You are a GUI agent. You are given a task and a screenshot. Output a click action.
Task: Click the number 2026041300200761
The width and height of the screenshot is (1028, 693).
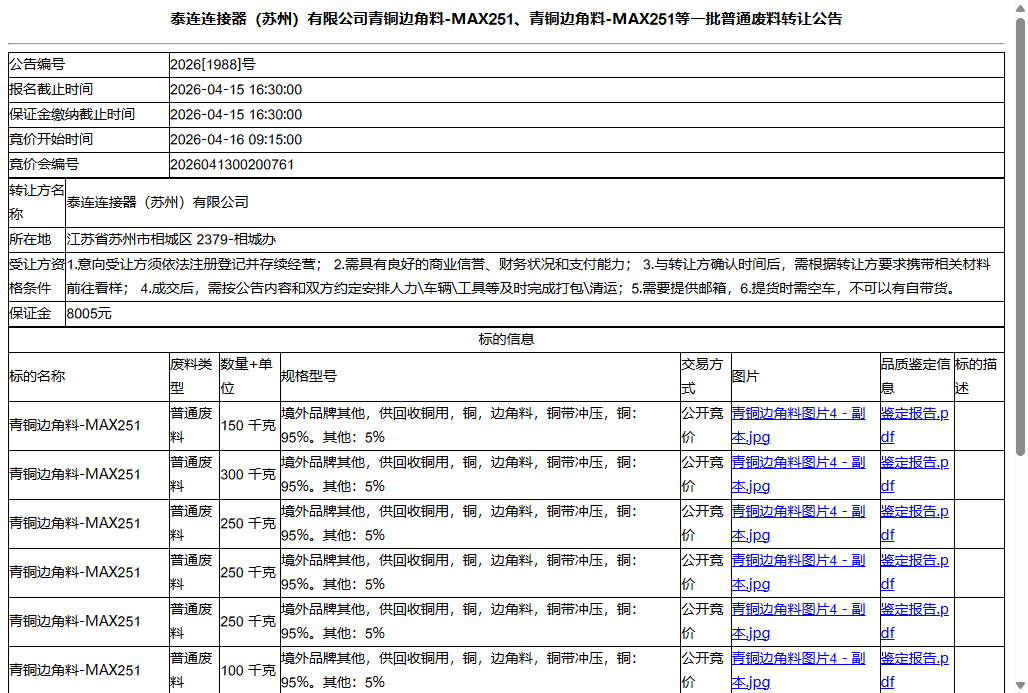(x=232, y=164)
